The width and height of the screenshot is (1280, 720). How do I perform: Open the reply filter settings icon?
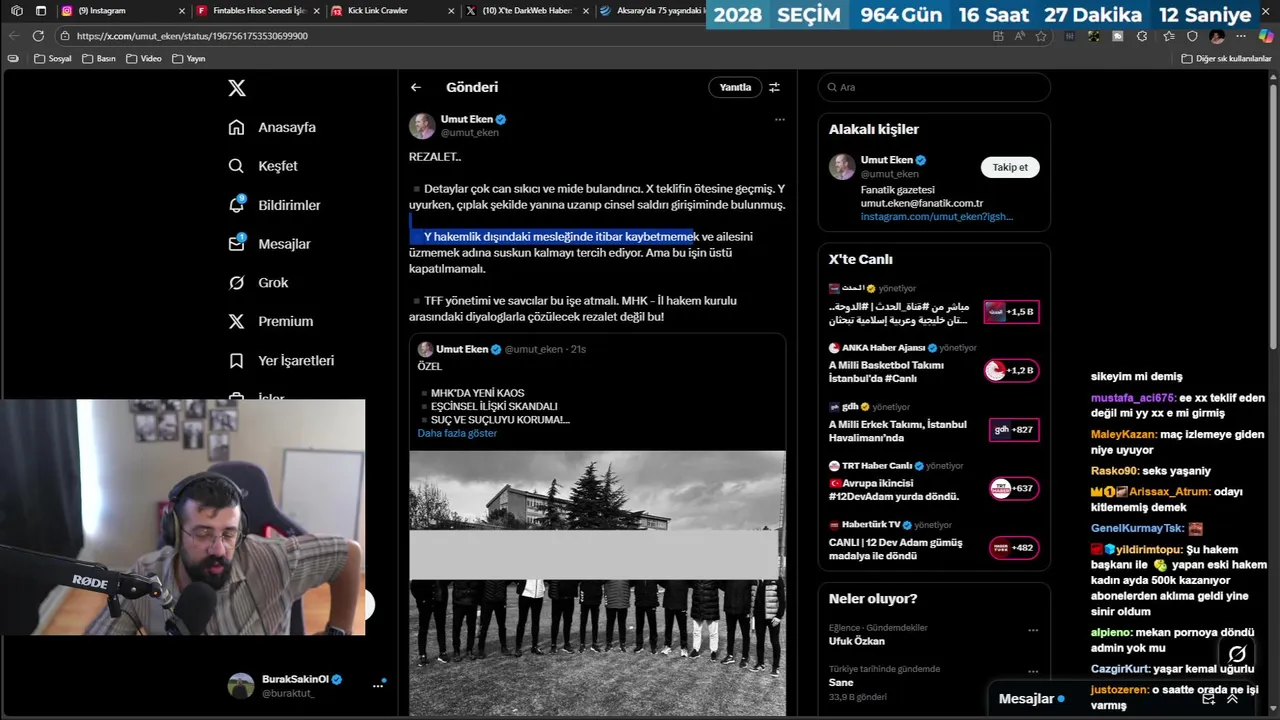pos(774,87)
